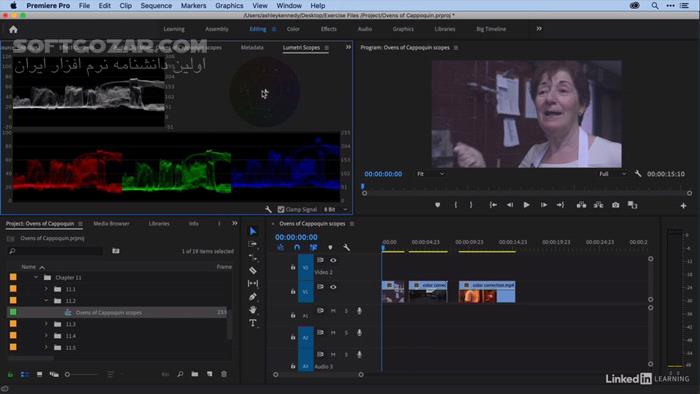
Task: Step forward one frame
Action: [544, 205]
